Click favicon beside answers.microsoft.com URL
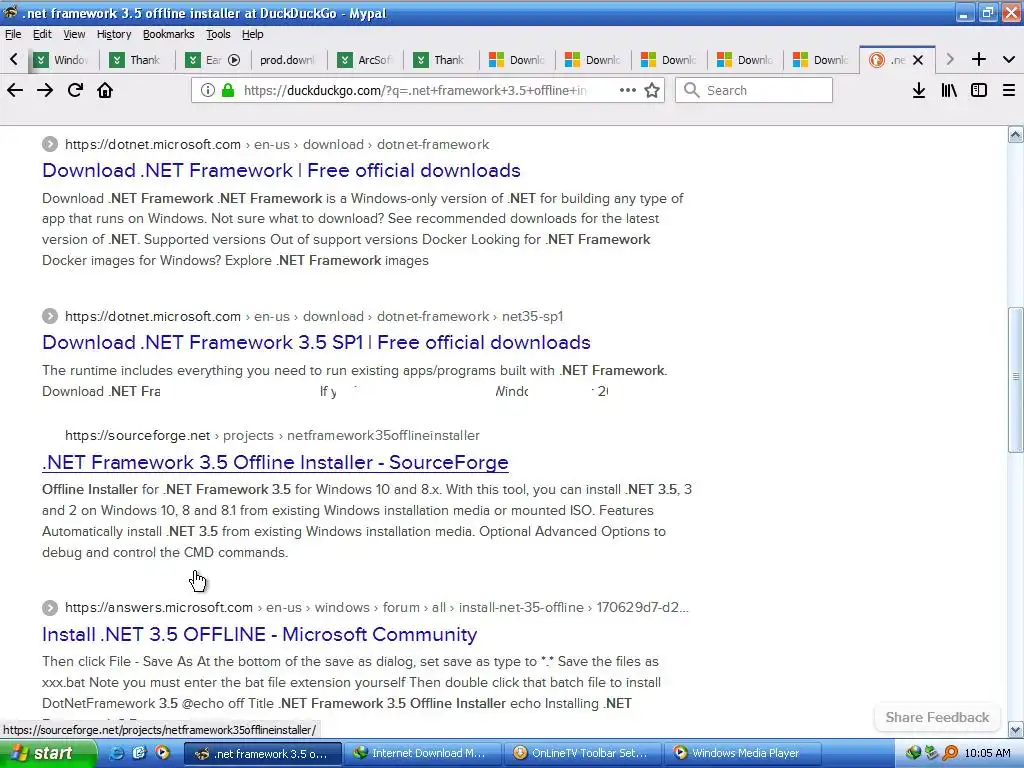This screenshot has width=1024, height=768. (x=50, y=607)
